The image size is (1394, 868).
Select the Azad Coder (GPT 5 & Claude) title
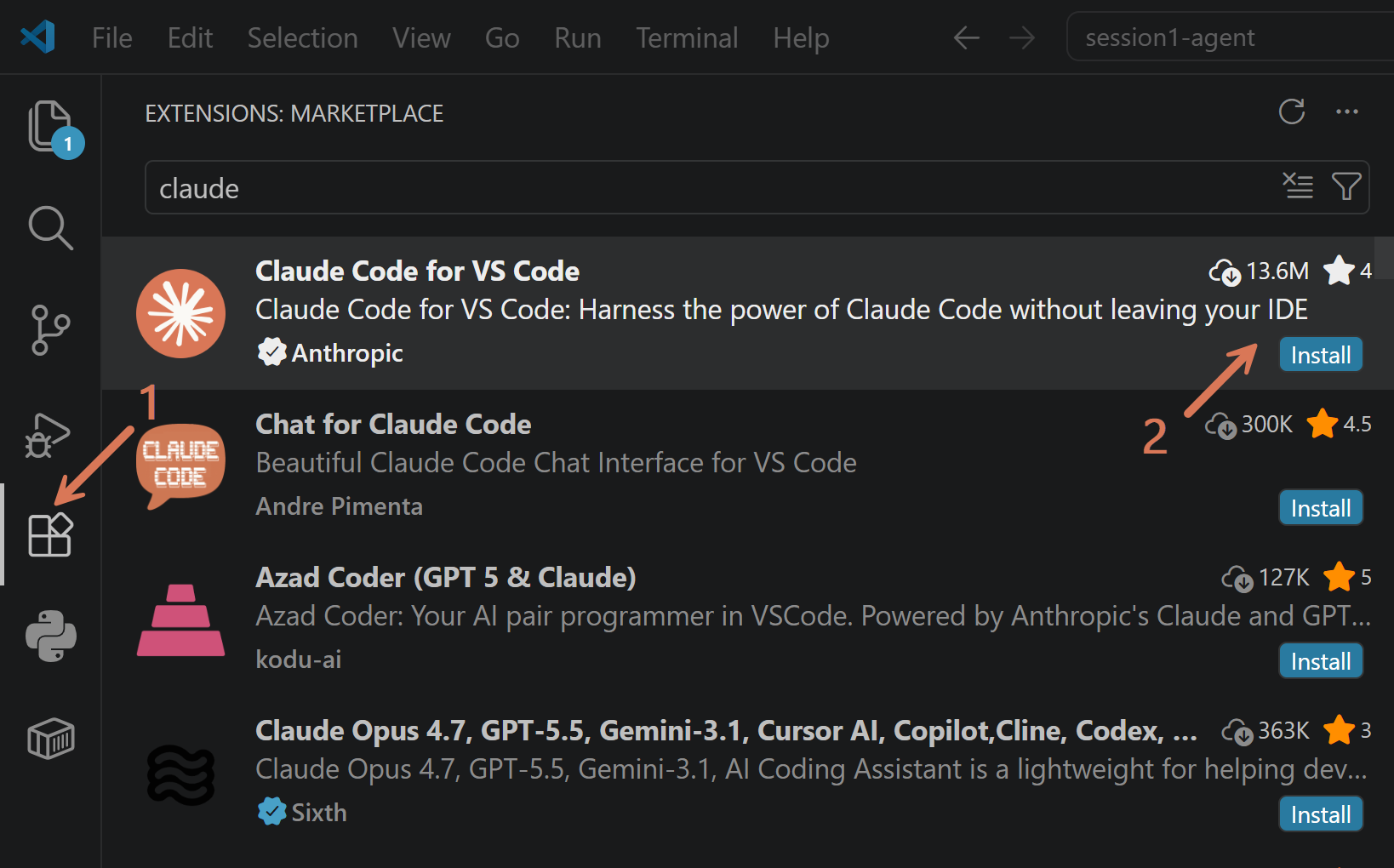click(446, 577)
